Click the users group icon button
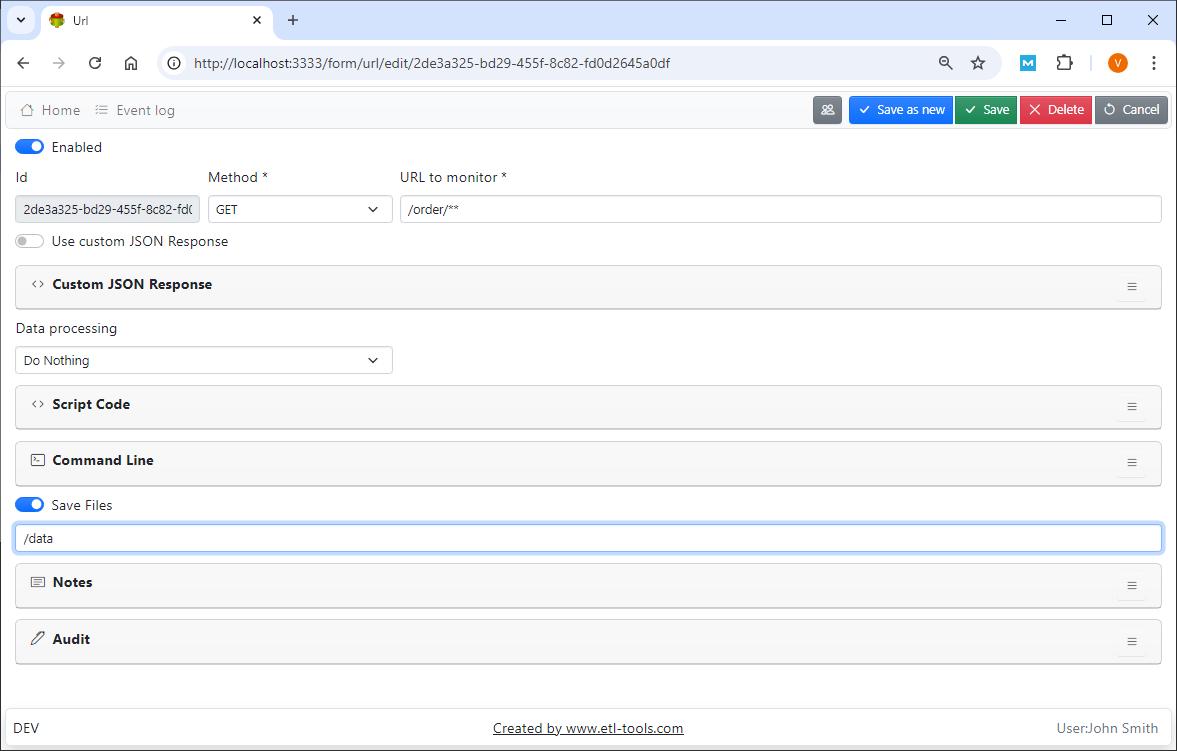This screenshot has width=1177, height=751. pyautogui.click(x=827, y=110)
